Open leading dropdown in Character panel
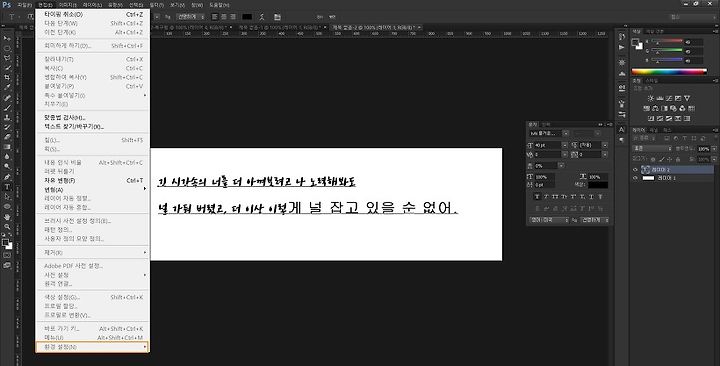Screen dimensions: 720x366 605,145
